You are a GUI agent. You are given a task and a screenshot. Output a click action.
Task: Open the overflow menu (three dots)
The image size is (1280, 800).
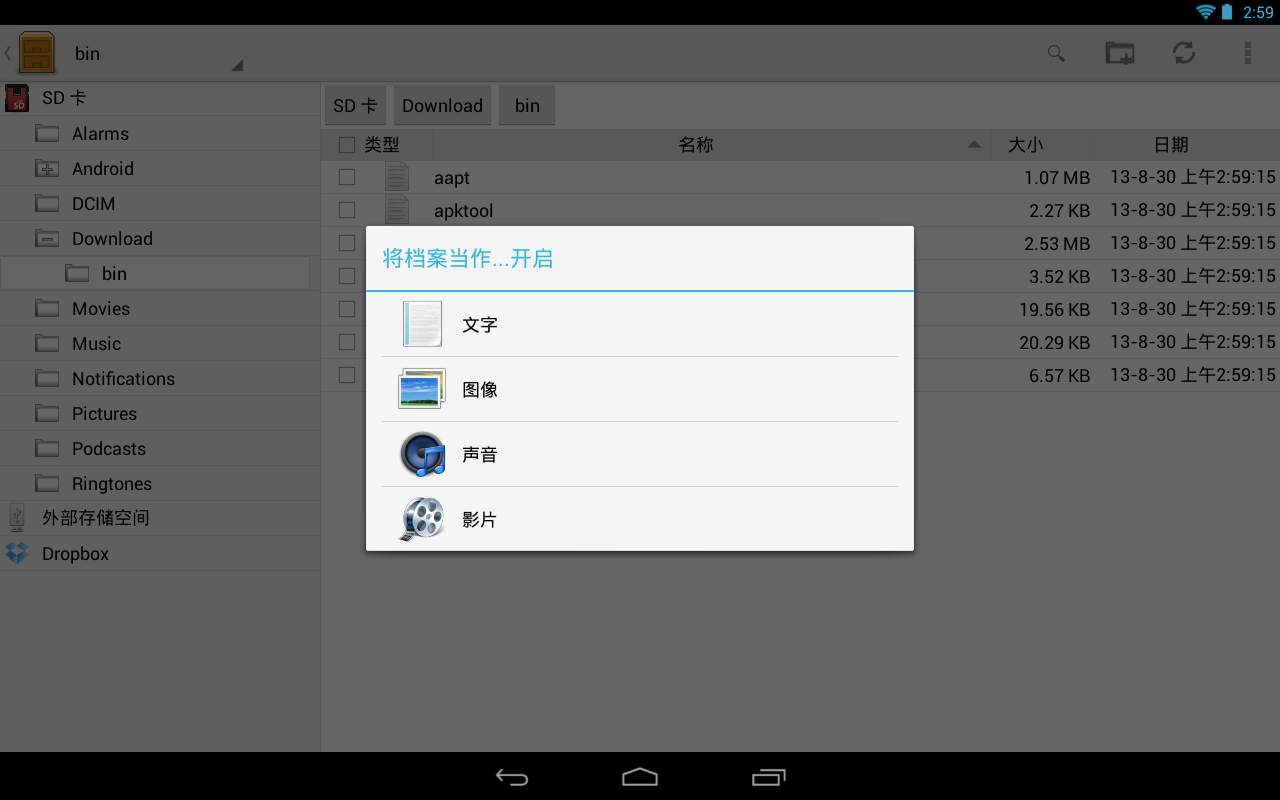[1248, 53]
